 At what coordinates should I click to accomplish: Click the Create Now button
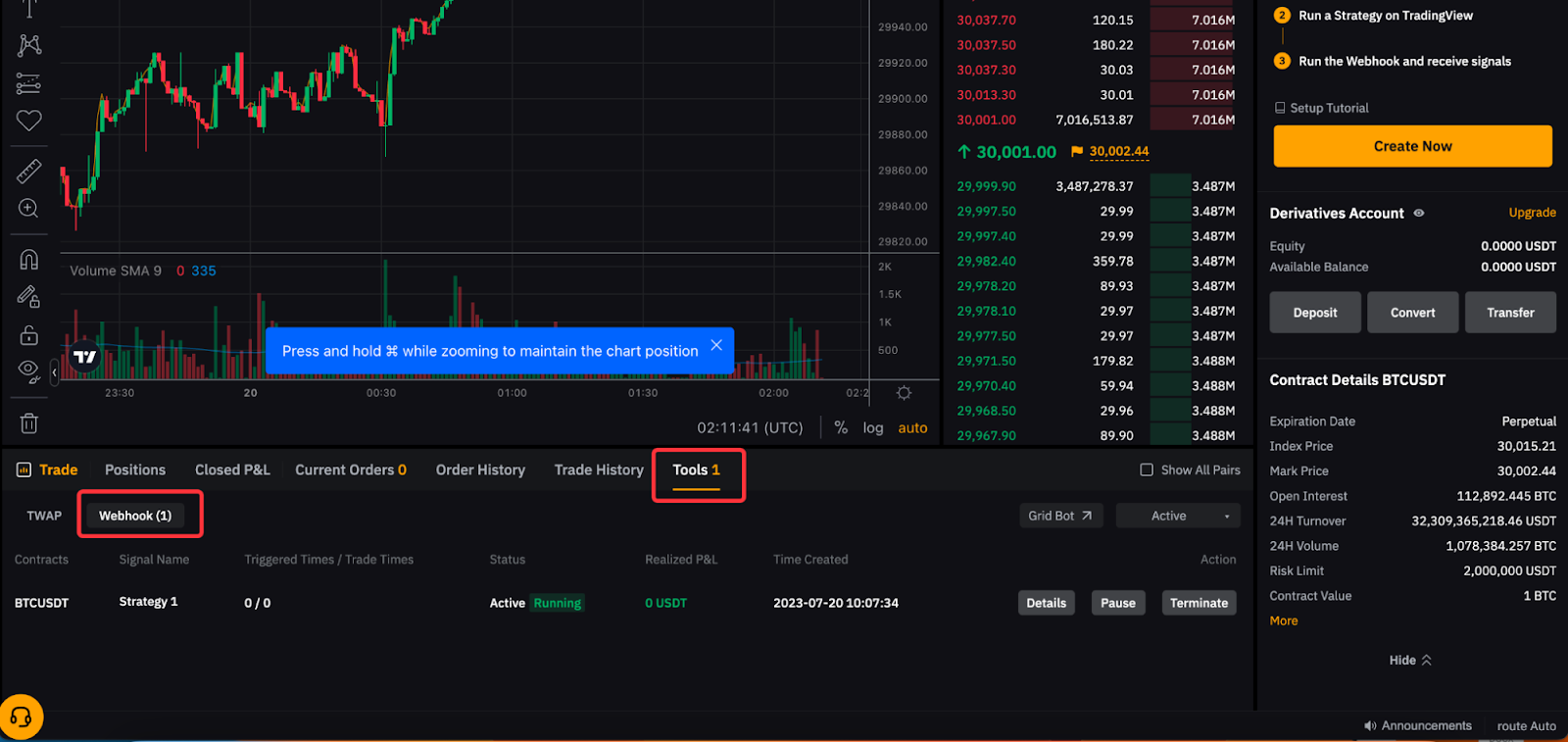pos(1412,146)
